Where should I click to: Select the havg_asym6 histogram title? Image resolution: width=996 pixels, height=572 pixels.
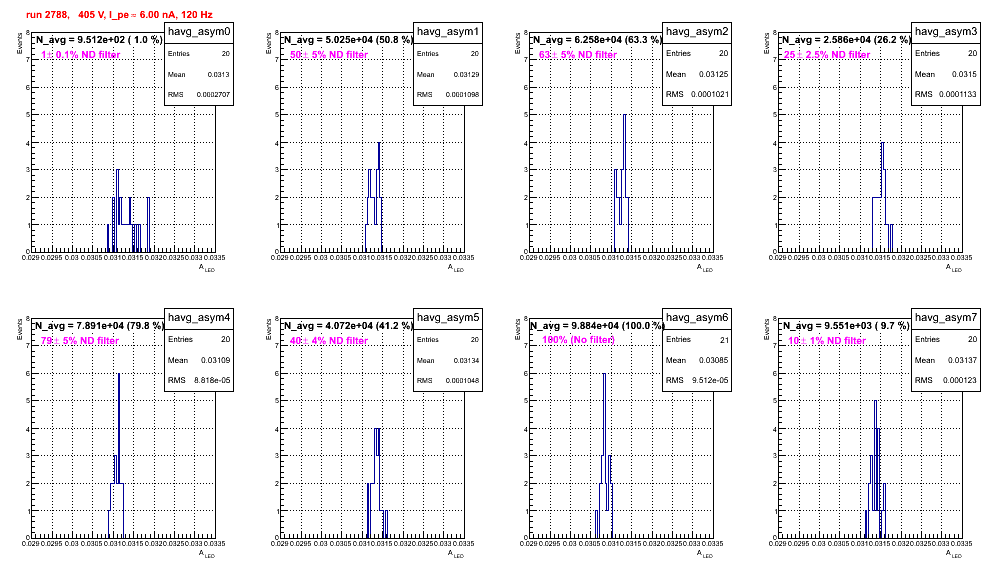[697, 318]
